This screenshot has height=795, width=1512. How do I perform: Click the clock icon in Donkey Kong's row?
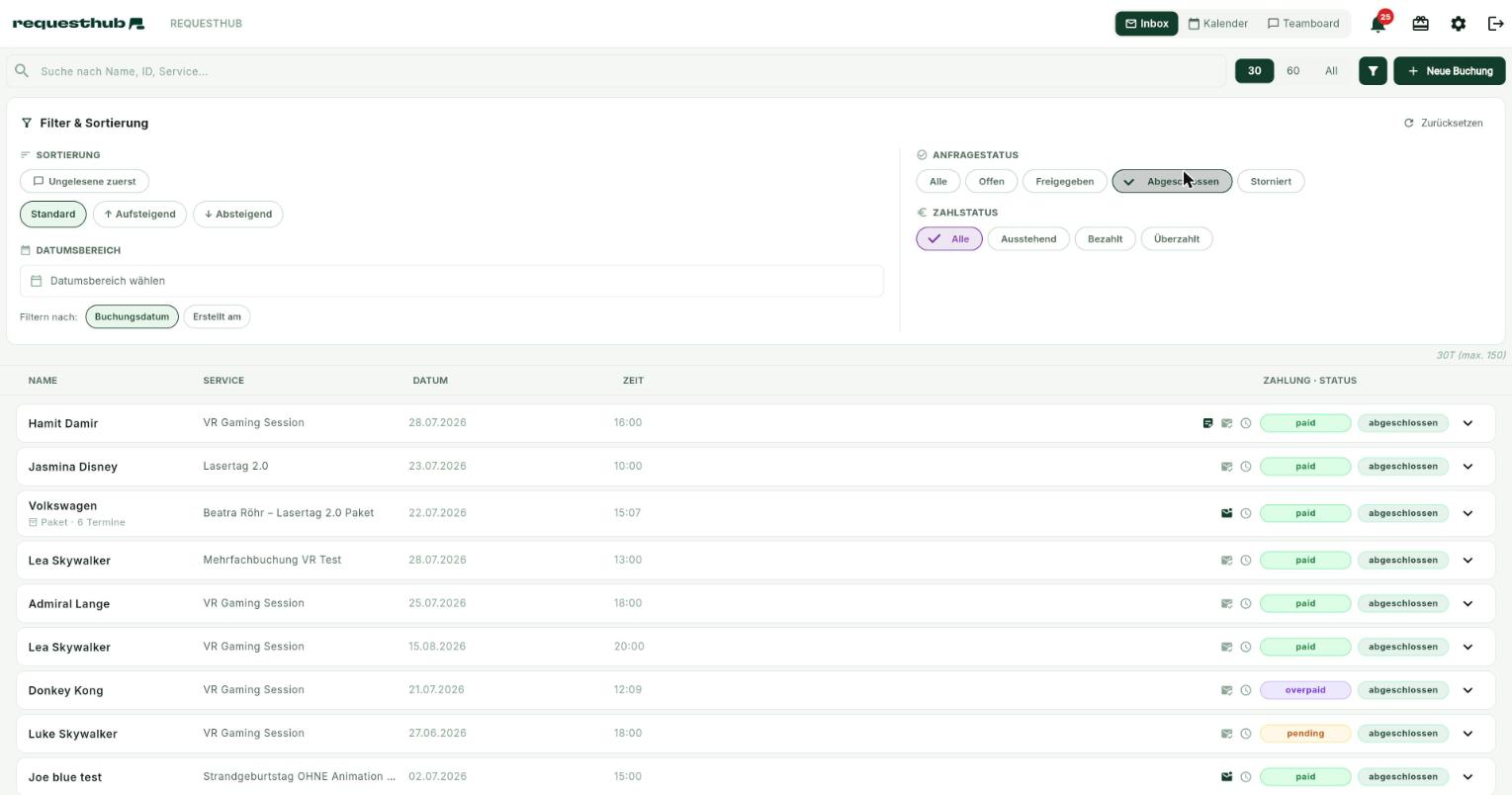click(1246, 690)
